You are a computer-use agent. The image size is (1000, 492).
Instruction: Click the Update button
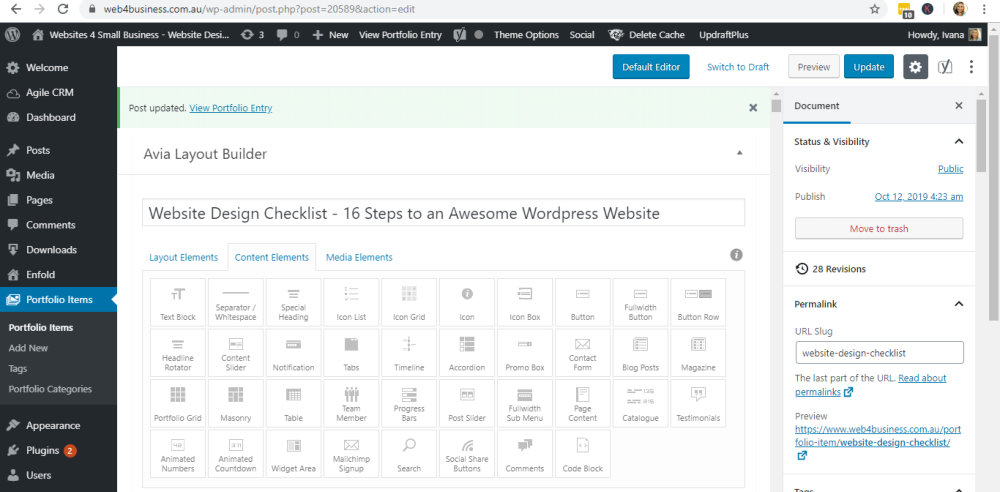869,66
